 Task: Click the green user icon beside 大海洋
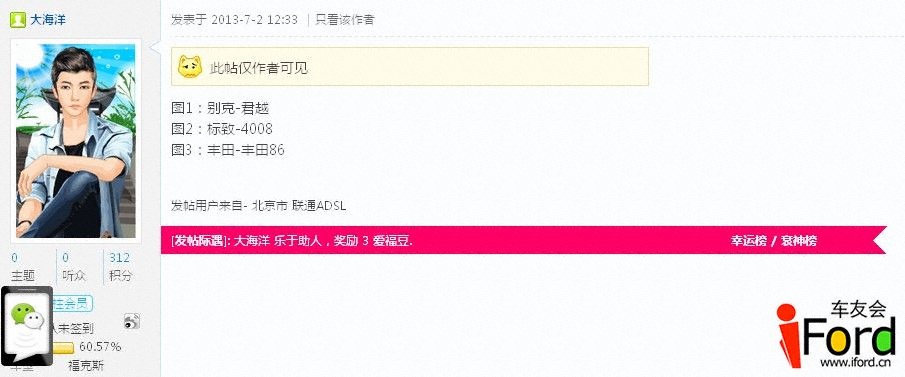tap(17, 20)
